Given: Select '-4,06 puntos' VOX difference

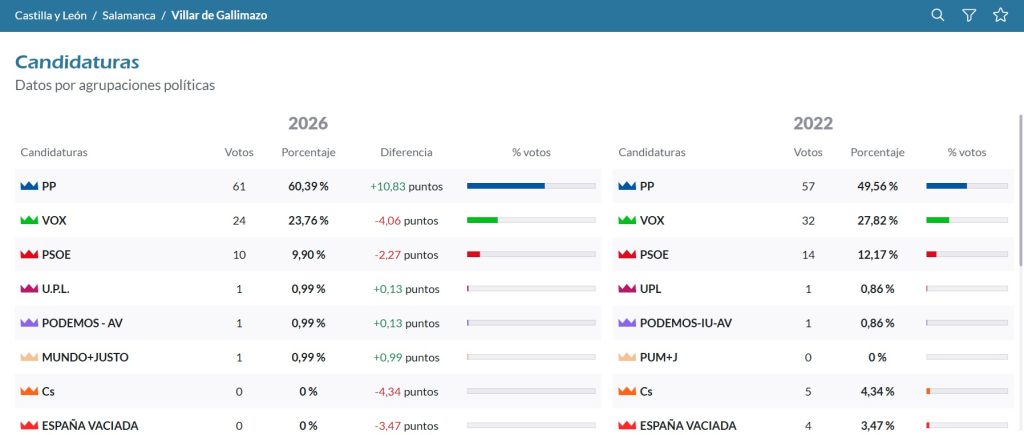Looking at the screenshot, I should (406, 221).
